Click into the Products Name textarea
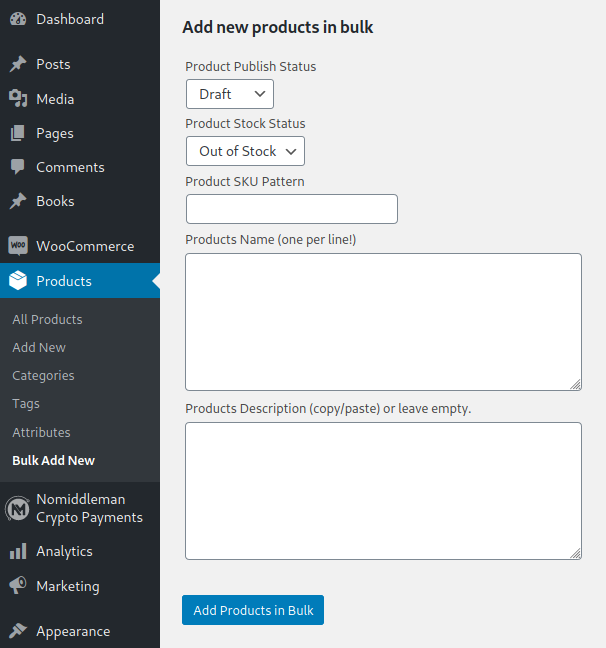Screen dimensions: 606x648 [x=384, y=322]
